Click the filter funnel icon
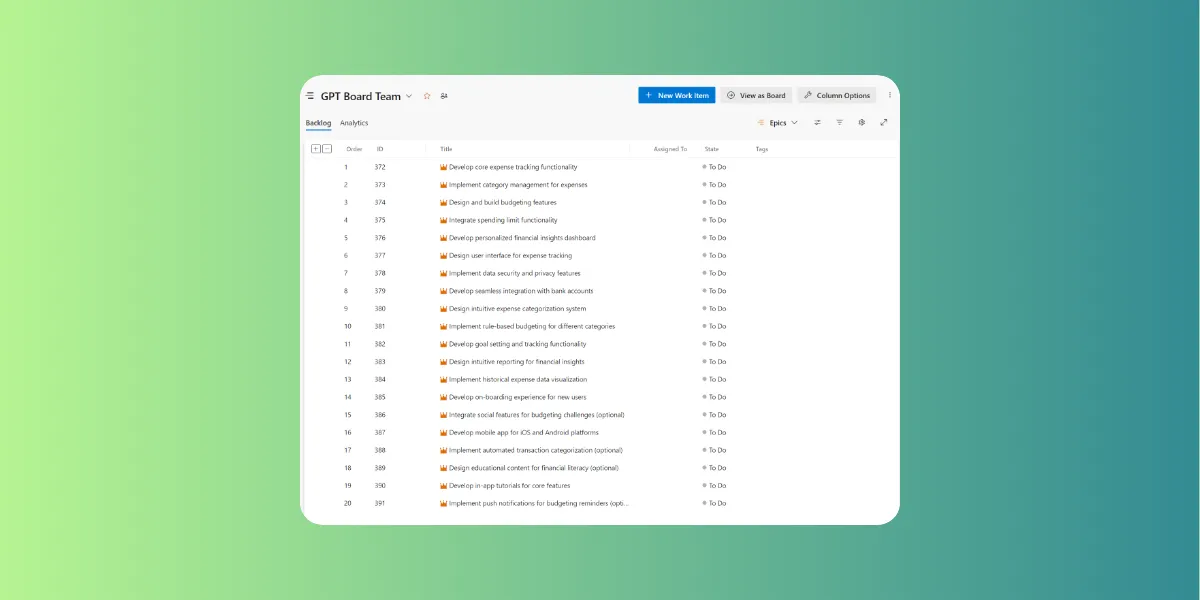The width and height of the screenshot is (1200, 600). 839,123
